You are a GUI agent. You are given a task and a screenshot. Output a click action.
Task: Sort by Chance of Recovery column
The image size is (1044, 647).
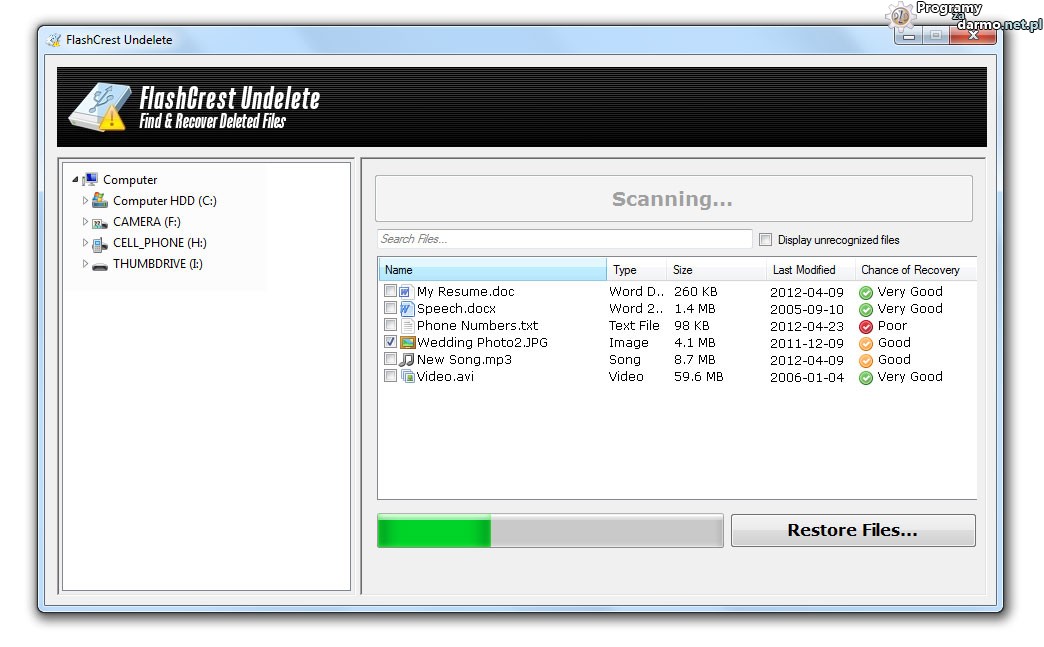pos(910,270)
